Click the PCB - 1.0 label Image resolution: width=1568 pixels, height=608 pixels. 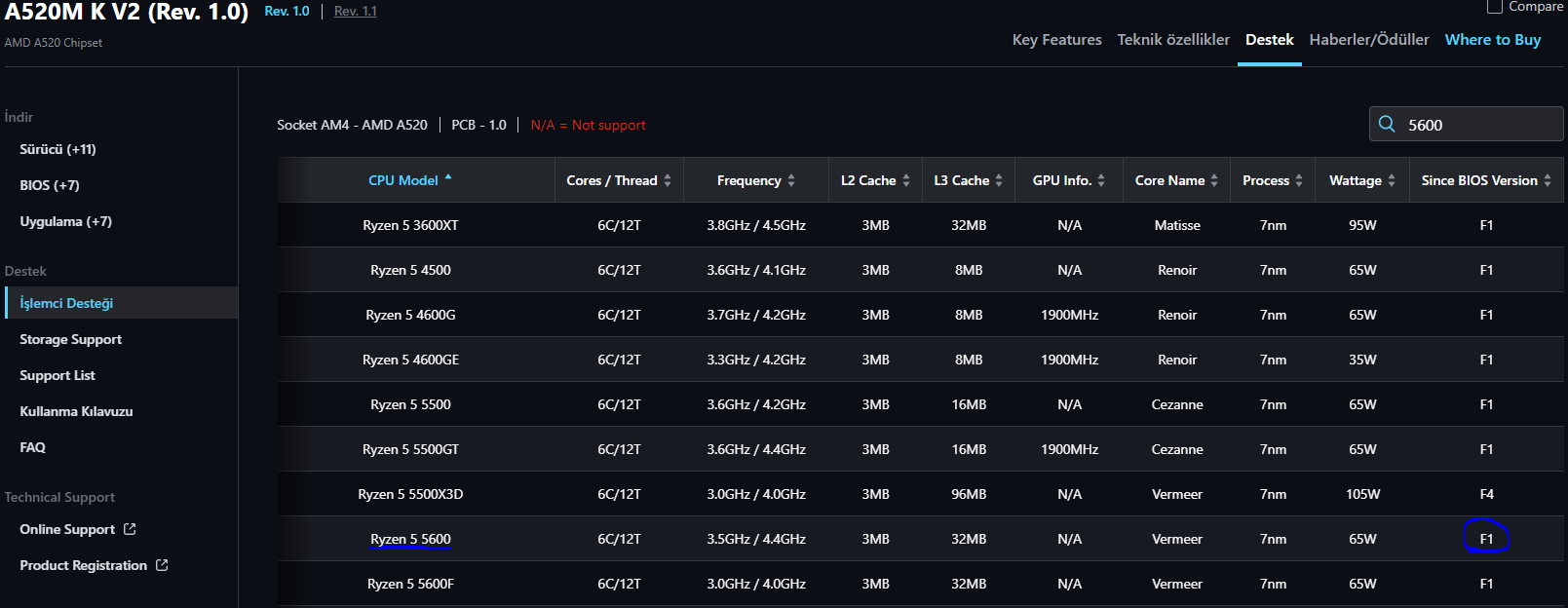(478, 125)
